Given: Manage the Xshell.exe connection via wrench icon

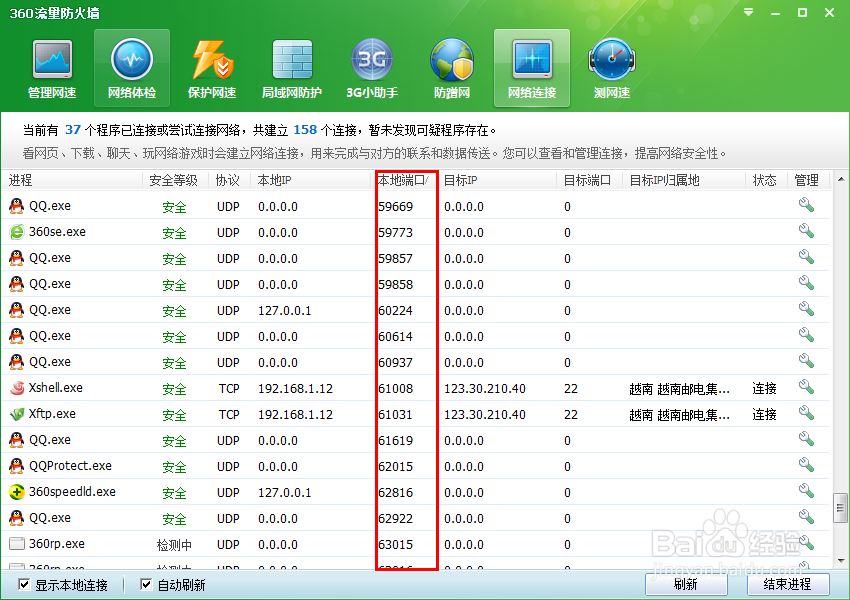Looking at the screenshot, I should (x=806, y=387).
